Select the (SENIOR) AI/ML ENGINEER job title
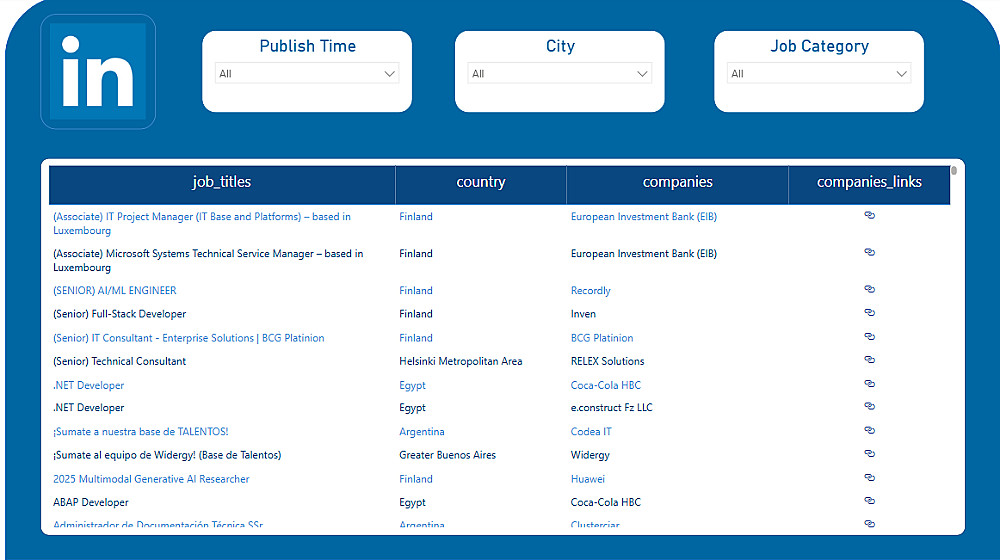 coord(115,291)
